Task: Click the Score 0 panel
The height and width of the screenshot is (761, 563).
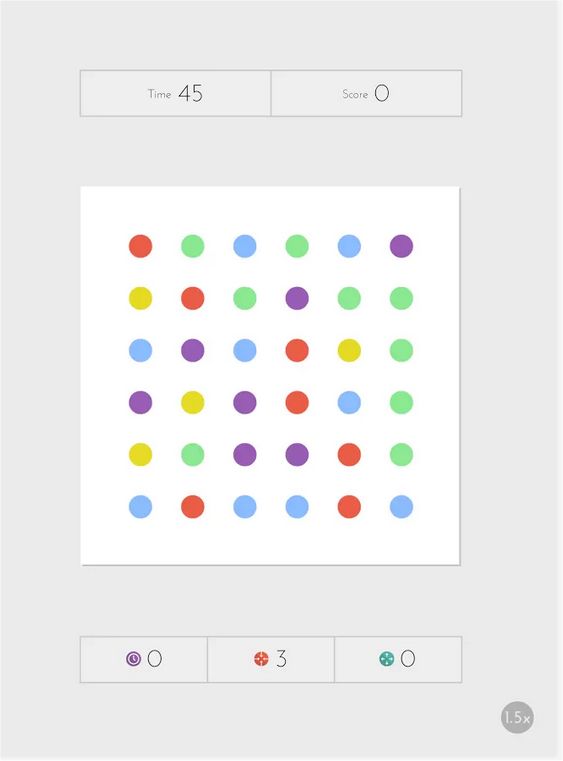Action: pos(366,93)
